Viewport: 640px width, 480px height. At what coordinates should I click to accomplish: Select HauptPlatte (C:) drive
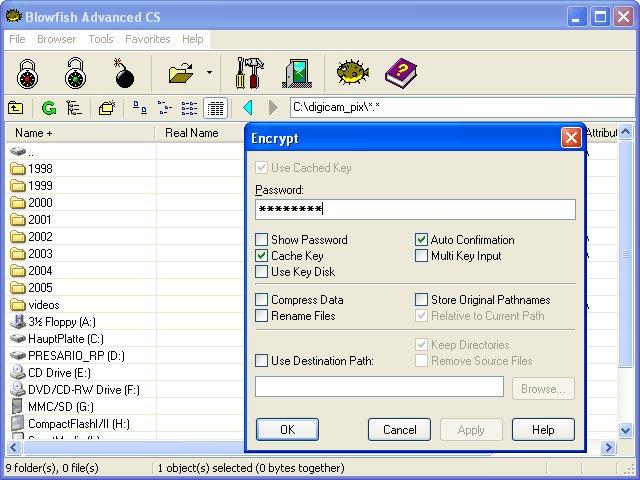point(57,339)
